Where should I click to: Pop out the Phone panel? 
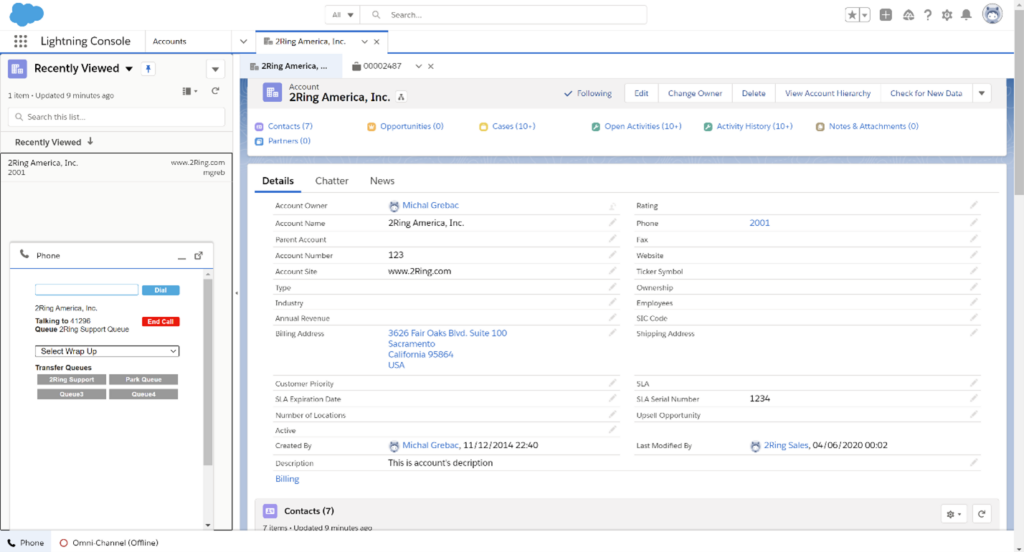pos(199,255)
